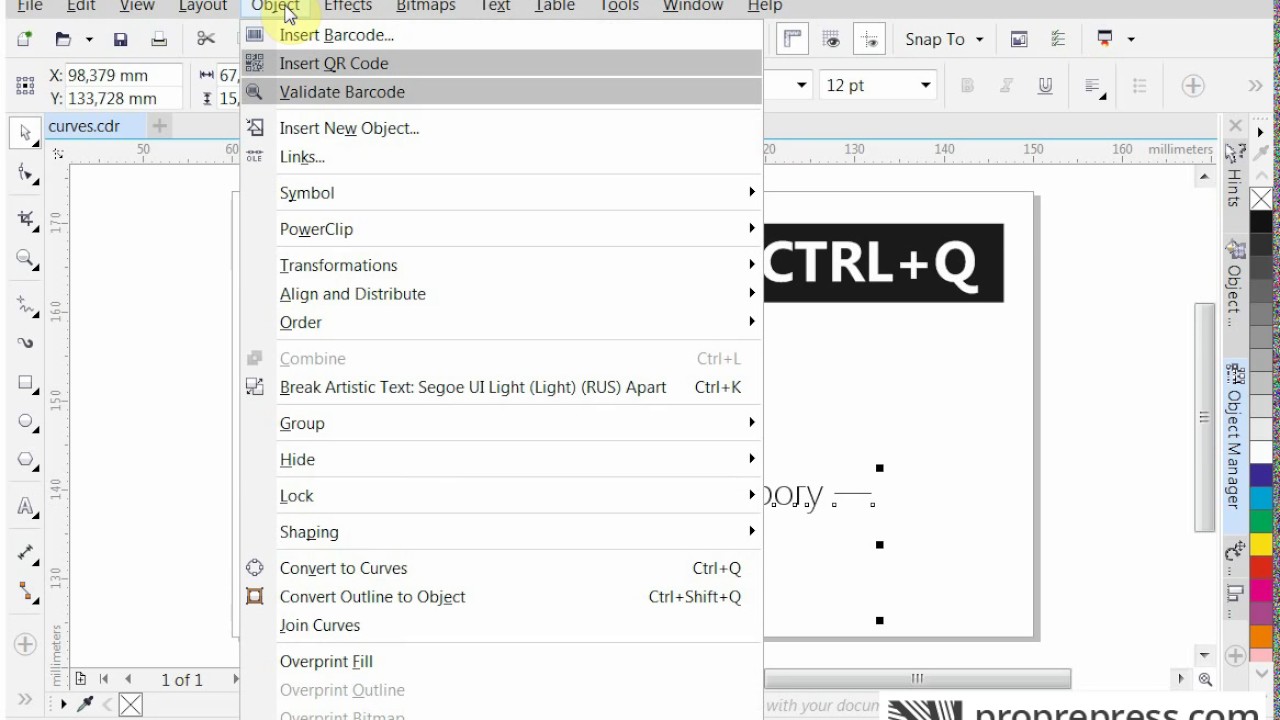The width and height of the screenshot is (1280, 720).
Task: Click the vertical scrollbar thumb
Action: [x=1204, y=417]
